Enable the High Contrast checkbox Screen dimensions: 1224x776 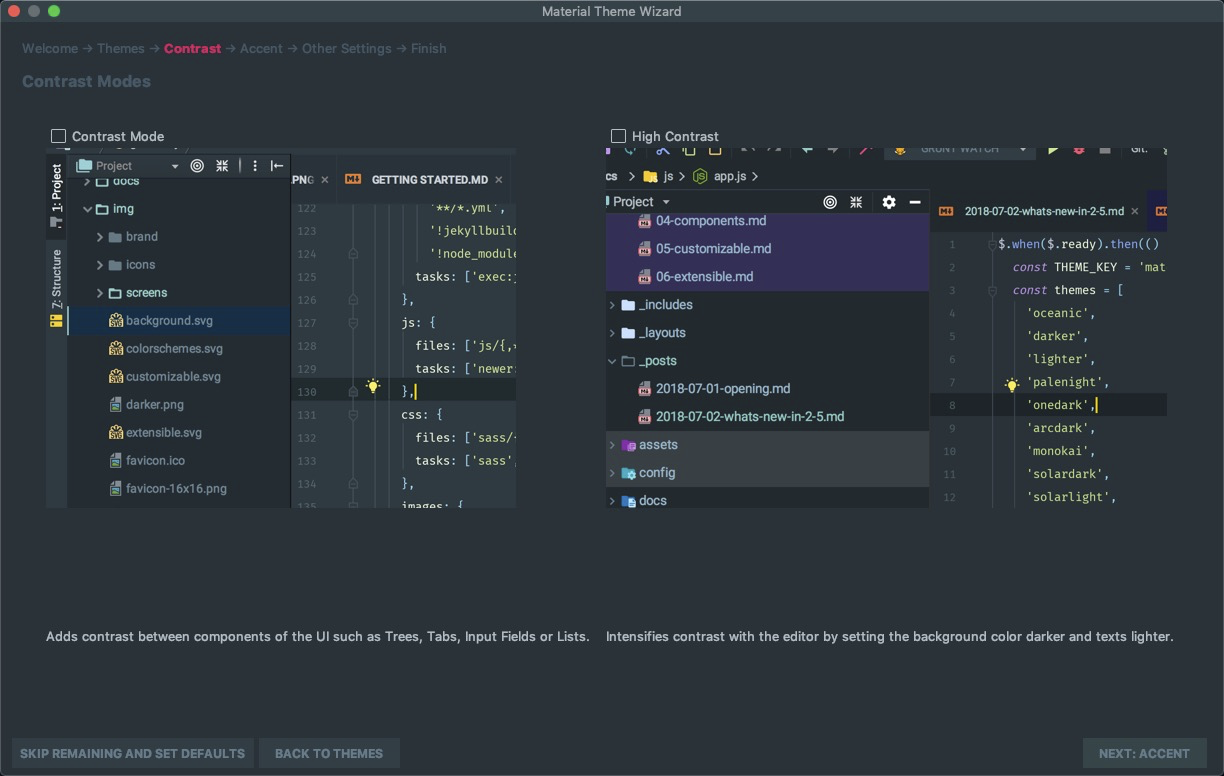618,136
